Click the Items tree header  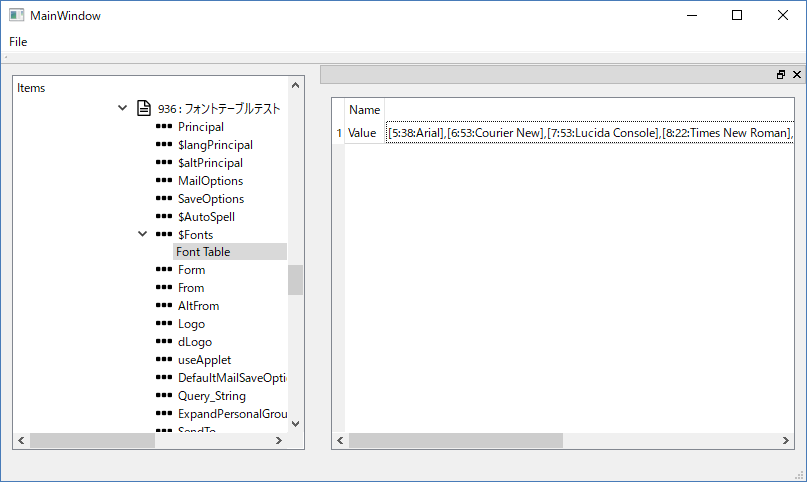coord(31,88)
